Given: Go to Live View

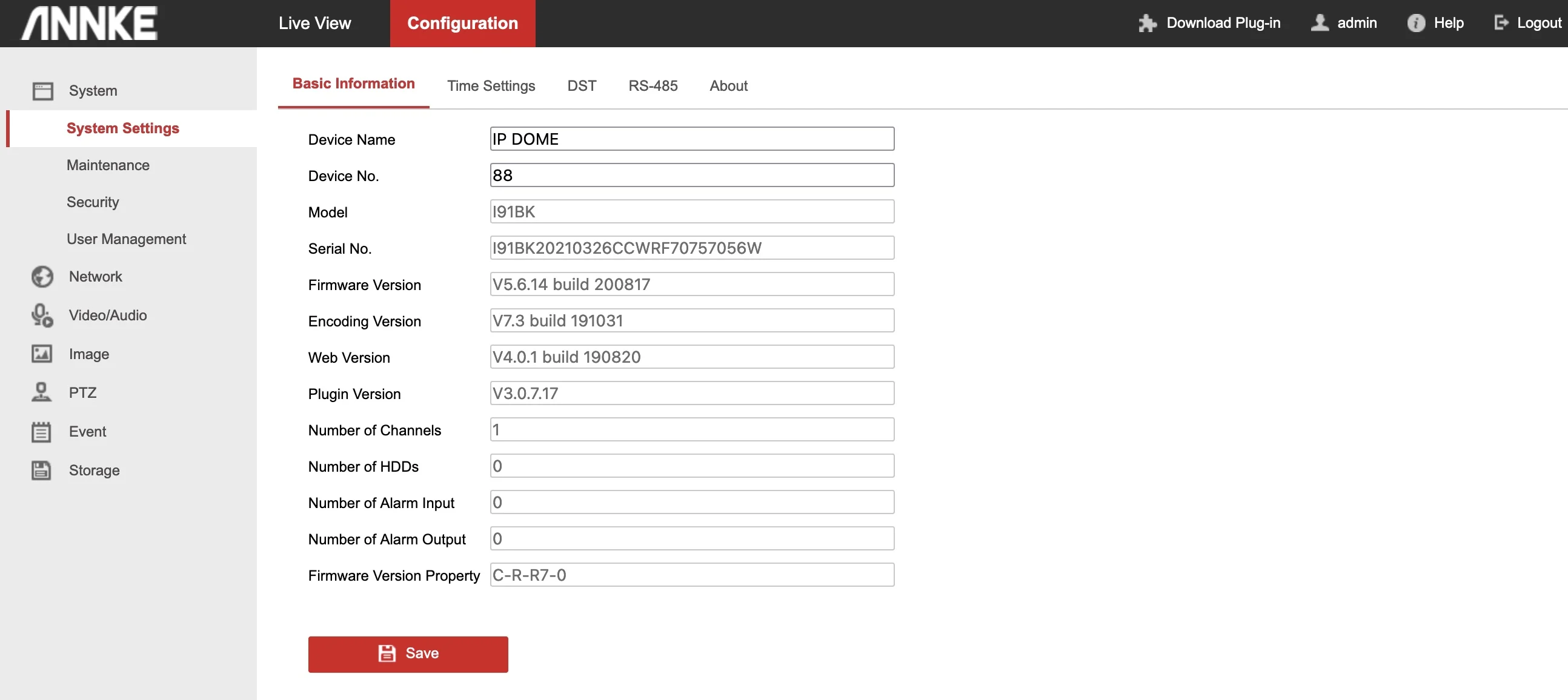Looking at the screenshot, I should point(314,23).
